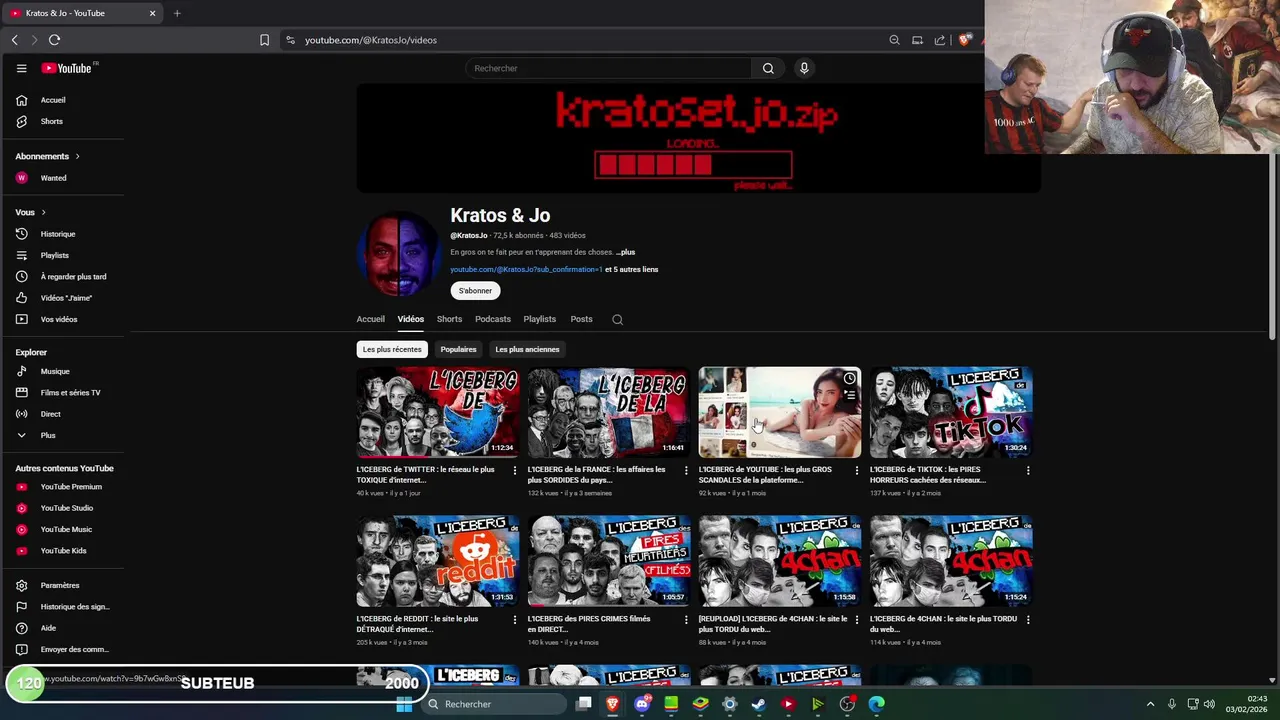Show hidden system tray icons
The height and width of the screenshot is (720, 1280).
tap(1150, 704)
